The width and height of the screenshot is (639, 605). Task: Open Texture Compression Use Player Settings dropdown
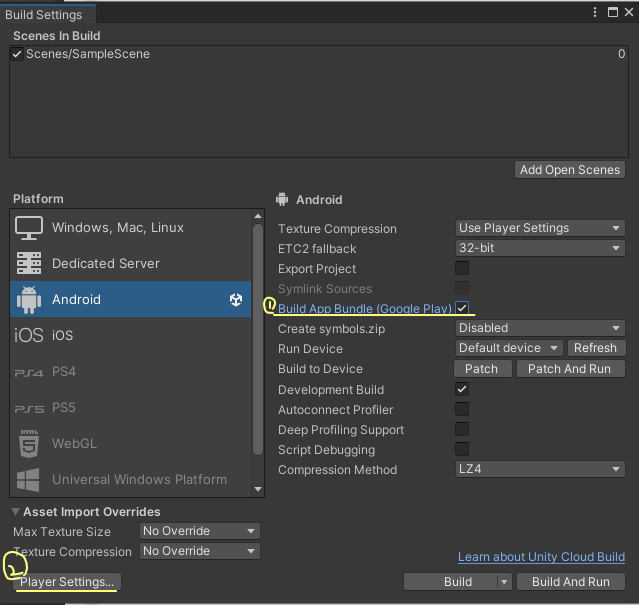540,228
